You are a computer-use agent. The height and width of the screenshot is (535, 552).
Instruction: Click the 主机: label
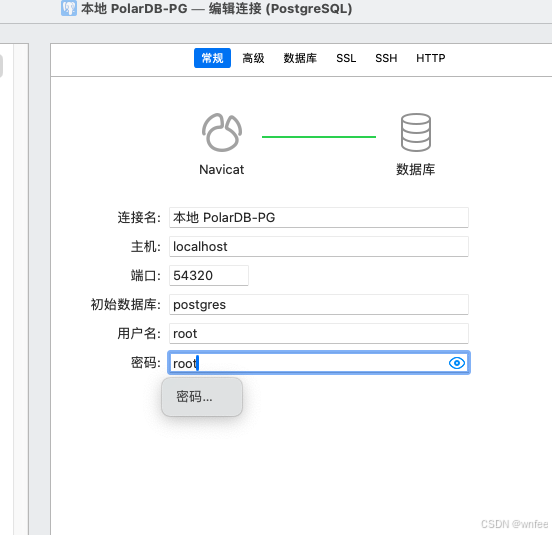146,246
